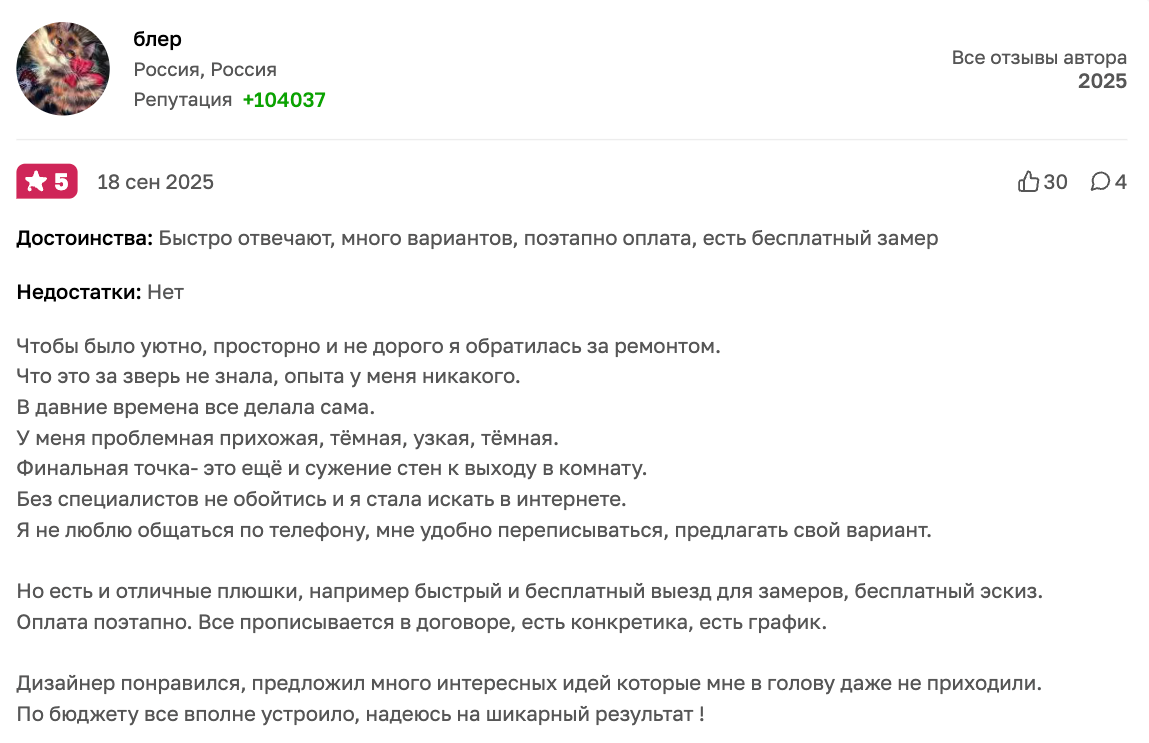This screenshot has width=1149, height=743.
Task: Open the Все отзывы автора link
Action: [x=1039, y=58]
